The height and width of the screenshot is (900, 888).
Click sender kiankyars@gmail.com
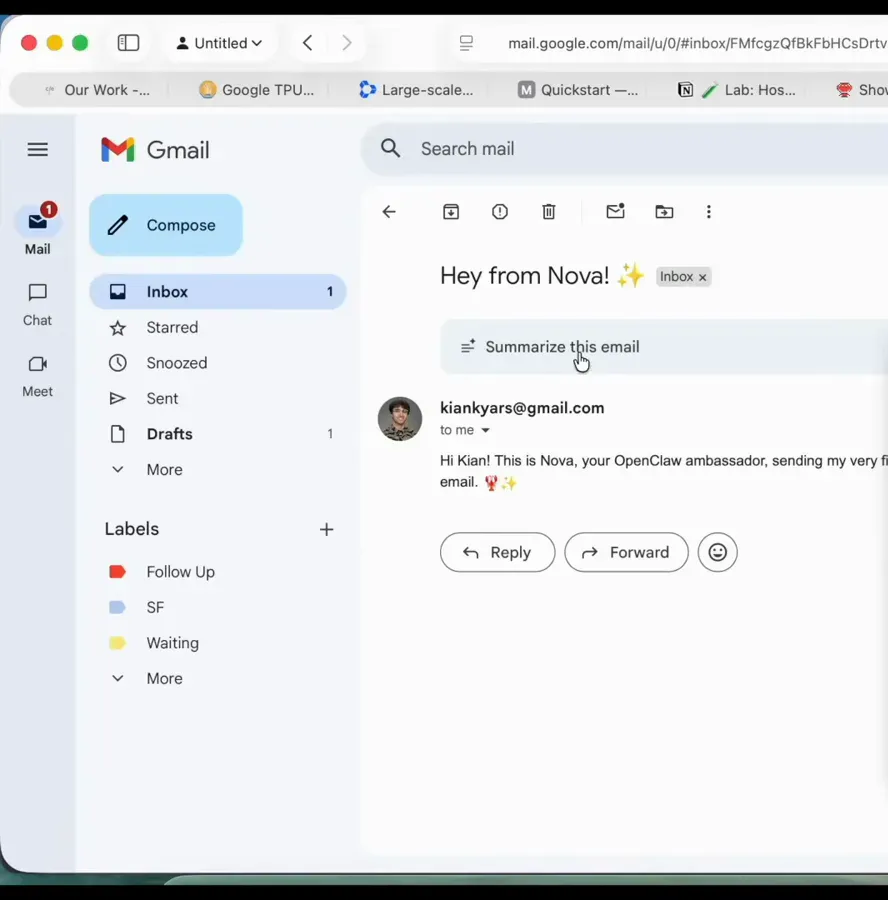click(522, 408)
